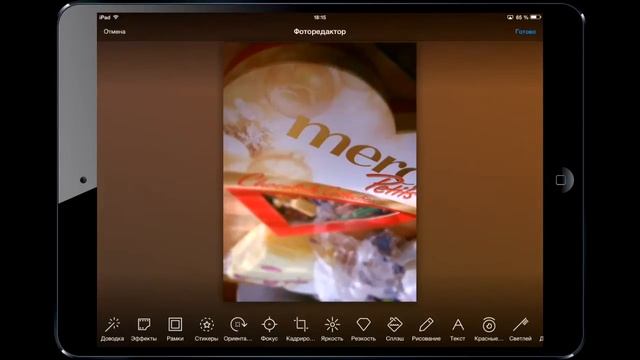Tap the AirPlay icon in status bar
This screenshot has width=640, height=360.
[510, 17]
